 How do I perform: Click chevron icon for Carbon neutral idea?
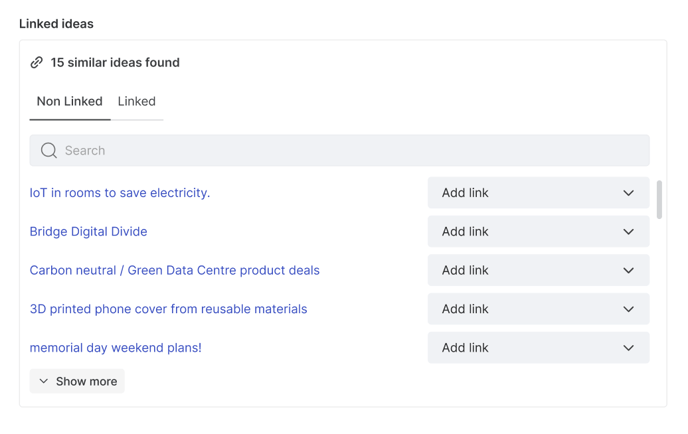tap(628, 270)
